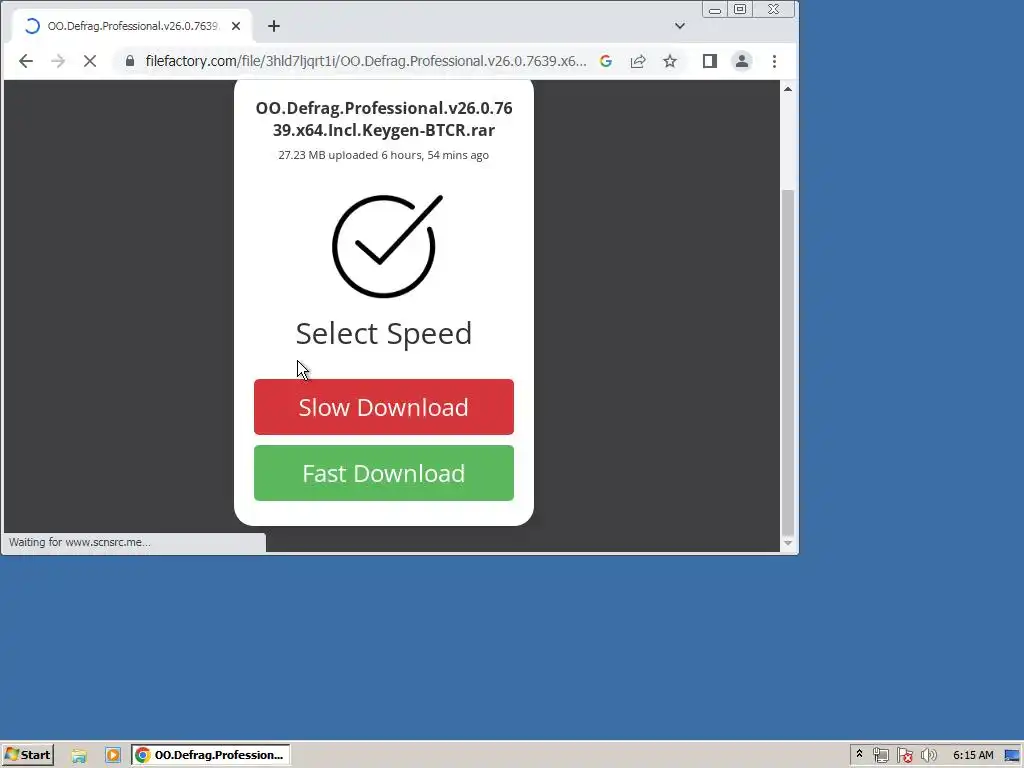Open Windows Explorer from taskbar
This screenshot has height=768, width=1024.
(79, 756)
